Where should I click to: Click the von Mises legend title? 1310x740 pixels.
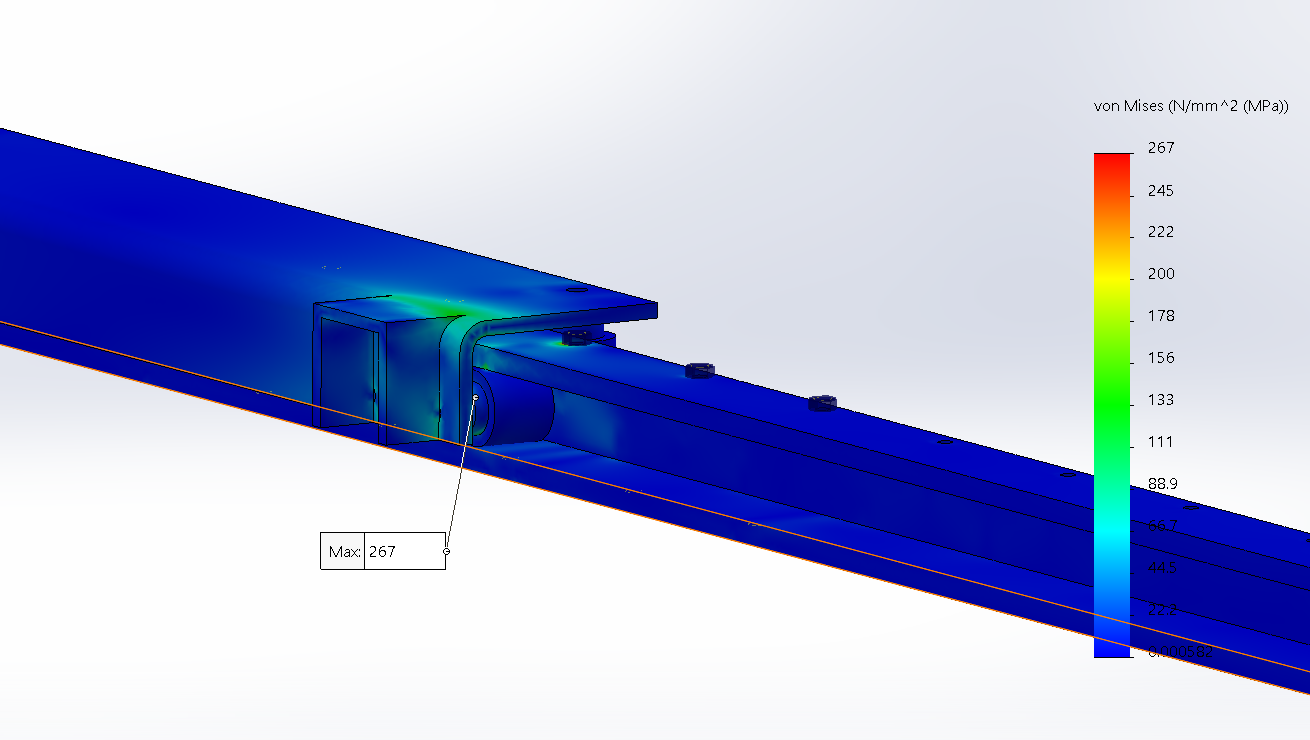click(x=1191, y=106)
